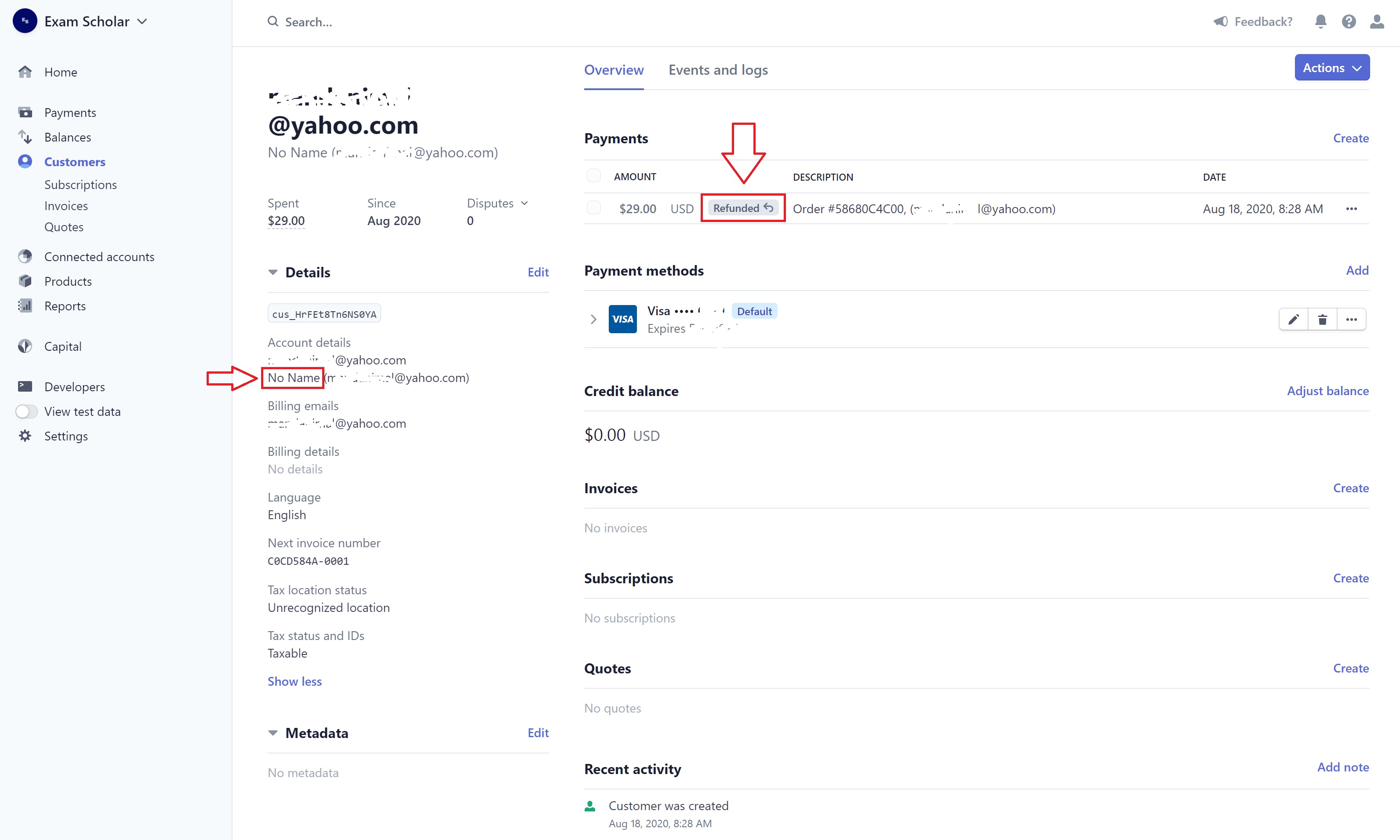Click the AMOUNT column header
Viewport: 1400px width, 840px height.
point(635,177)
